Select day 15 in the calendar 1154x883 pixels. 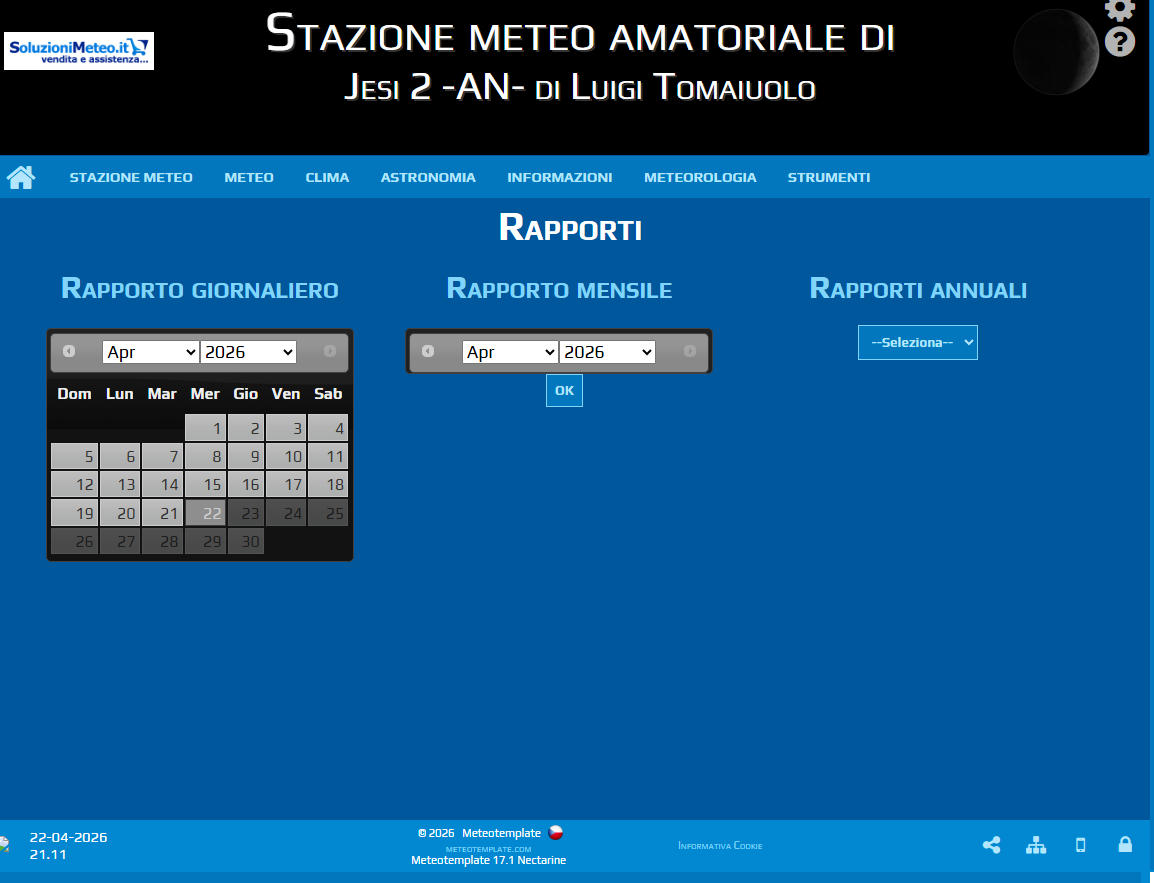click(205, 485)
